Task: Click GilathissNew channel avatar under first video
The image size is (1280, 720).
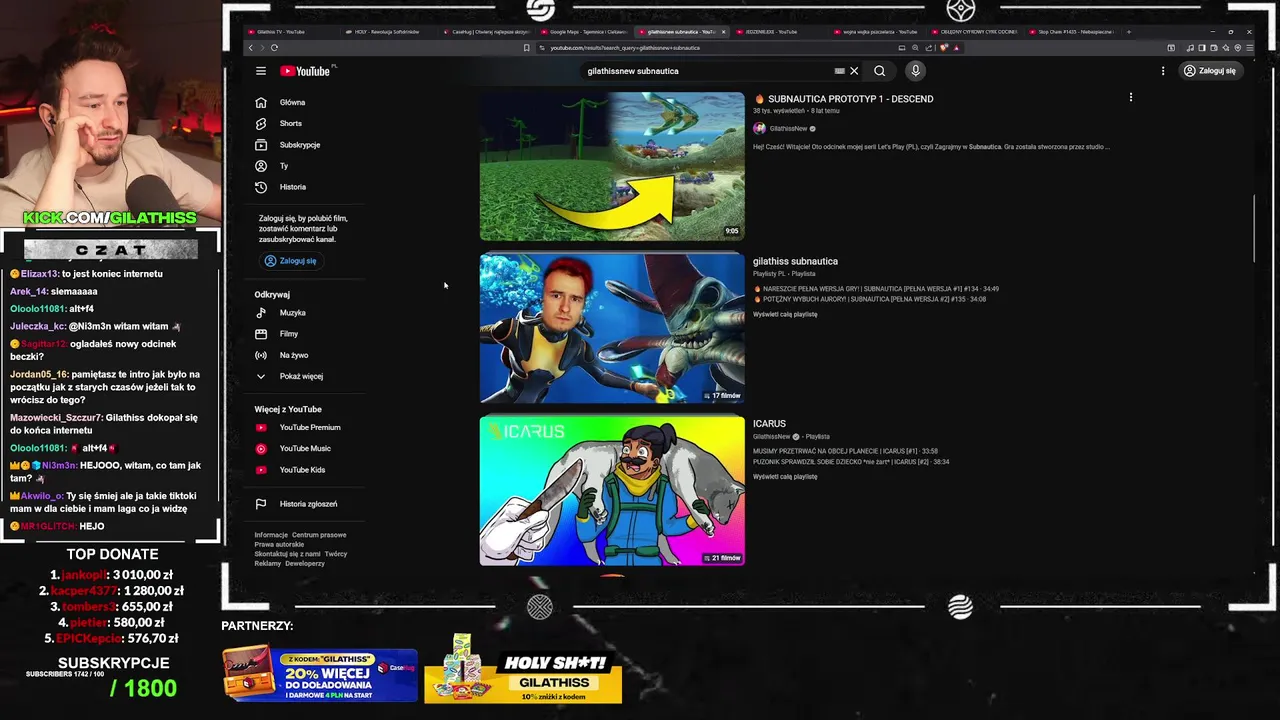Action: click(759, 128)
